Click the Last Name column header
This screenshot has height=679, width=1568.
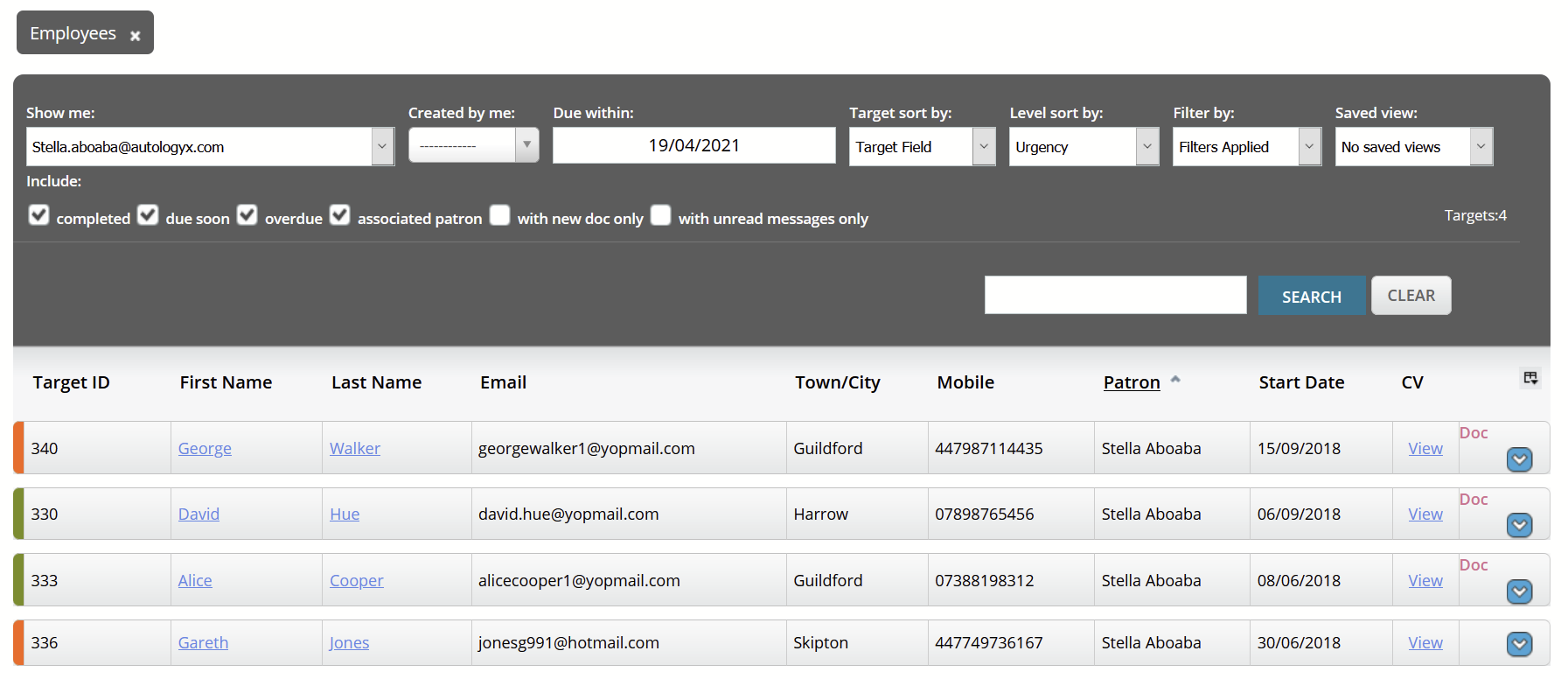[x=376, y=382]
